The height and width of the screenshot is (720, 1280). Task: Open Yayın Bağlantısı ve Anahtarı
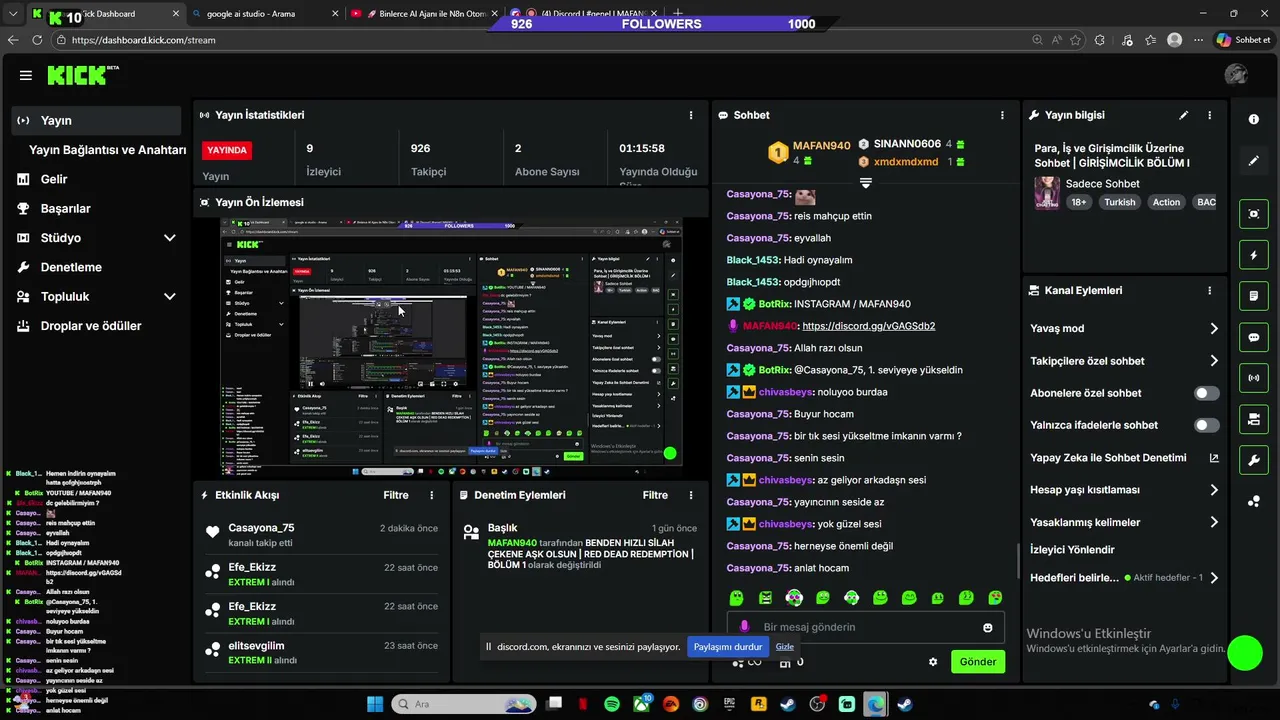[x=107, y=150]
